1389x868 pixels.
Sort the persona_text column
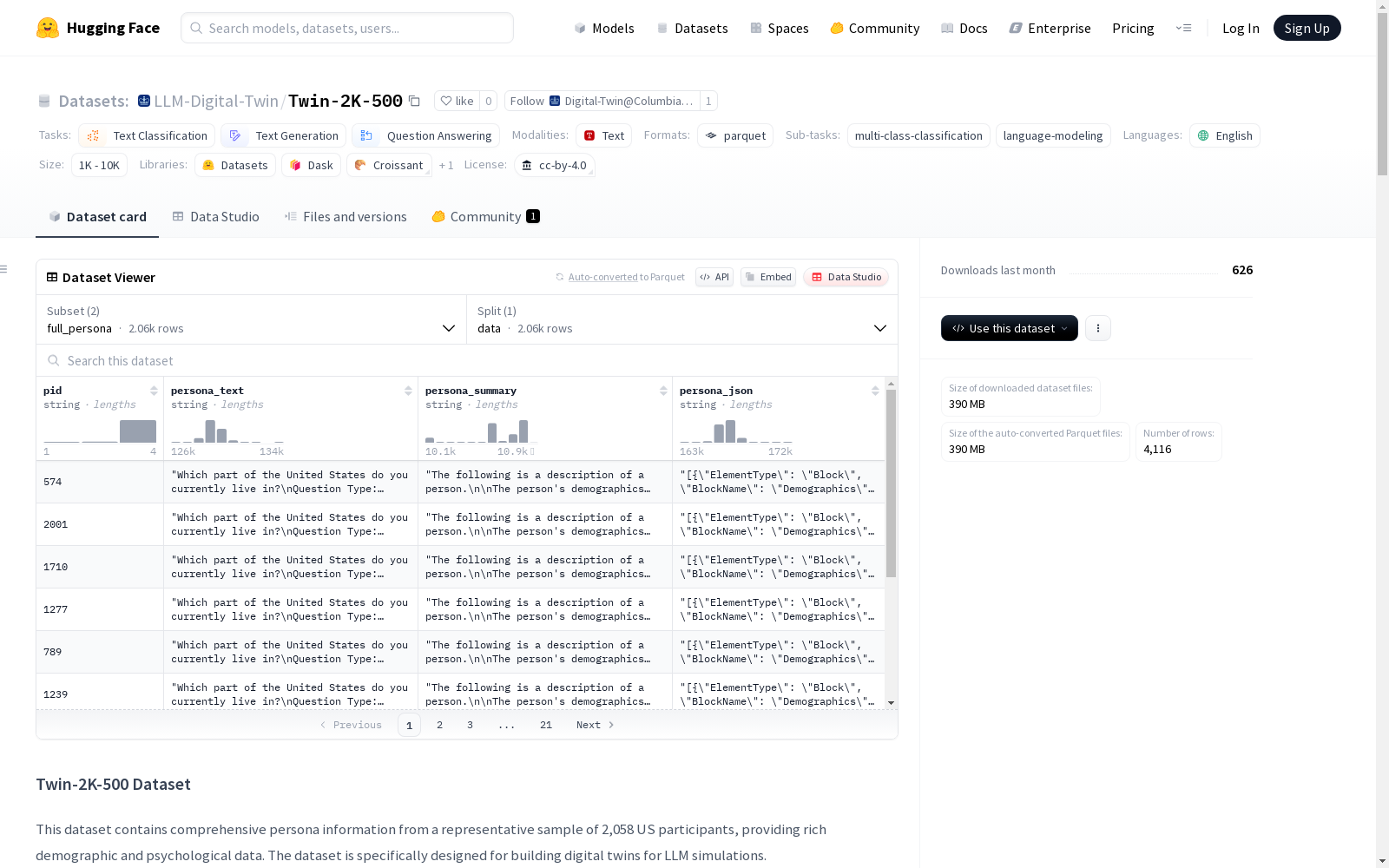408,391
